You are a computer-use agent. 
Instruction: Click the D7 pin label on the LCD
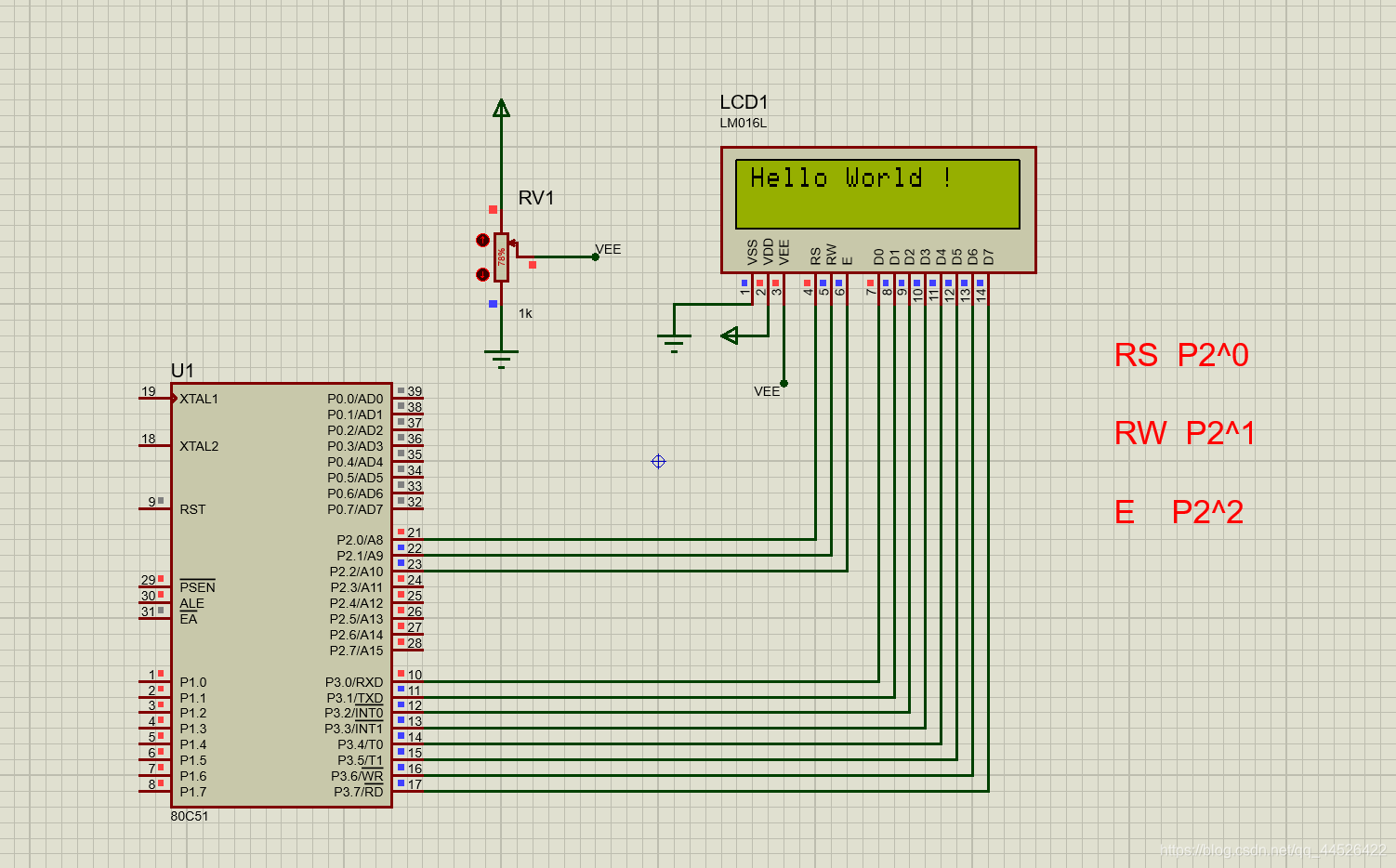click(989, 256)
